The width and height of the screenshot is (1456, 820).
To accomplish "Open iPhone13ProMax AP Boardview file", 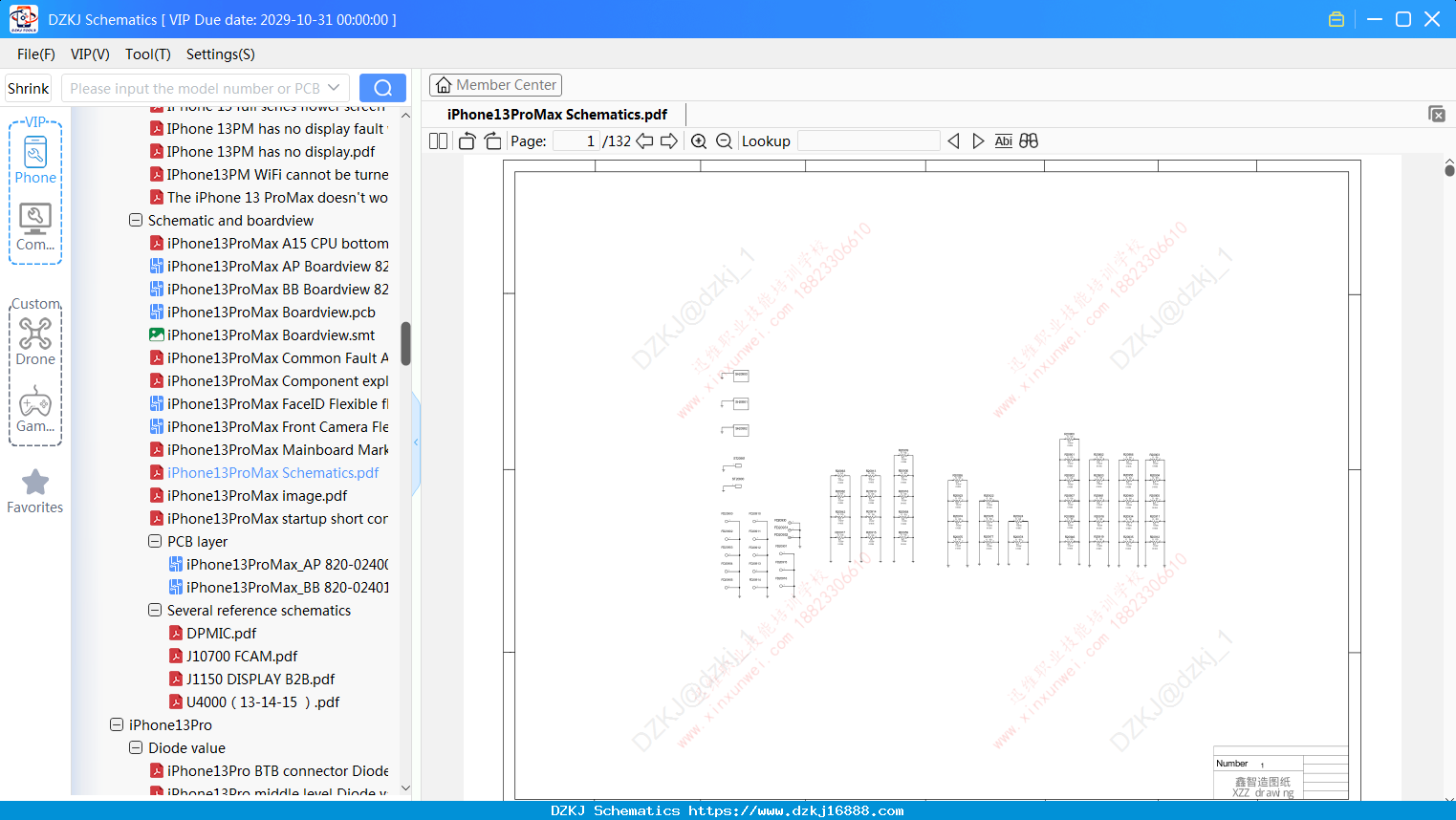I will click(x=270, y=267).
